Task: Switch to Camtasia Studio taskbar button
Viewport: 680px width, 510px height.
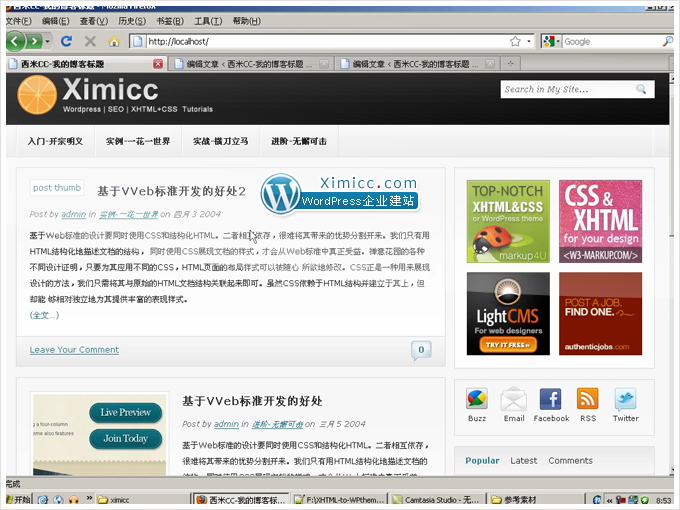Action: click(x=437, y=500)
